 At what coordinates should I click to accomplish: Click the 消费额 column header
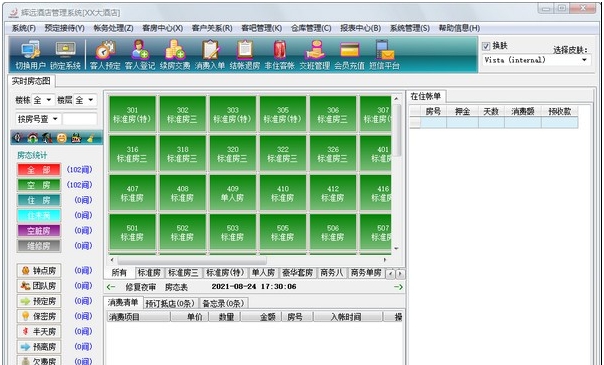(523, 112)
